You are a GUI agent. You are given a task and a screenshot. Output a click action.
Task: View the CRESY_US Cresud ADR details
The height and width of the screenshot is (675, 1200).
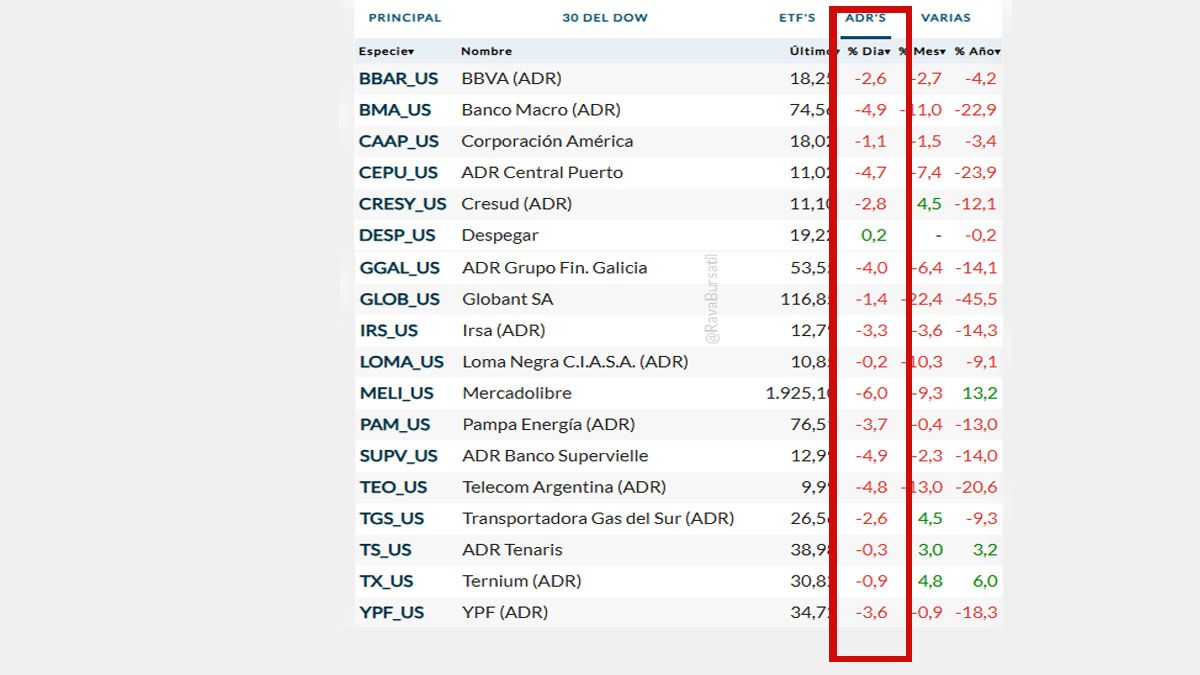(402, 204)
